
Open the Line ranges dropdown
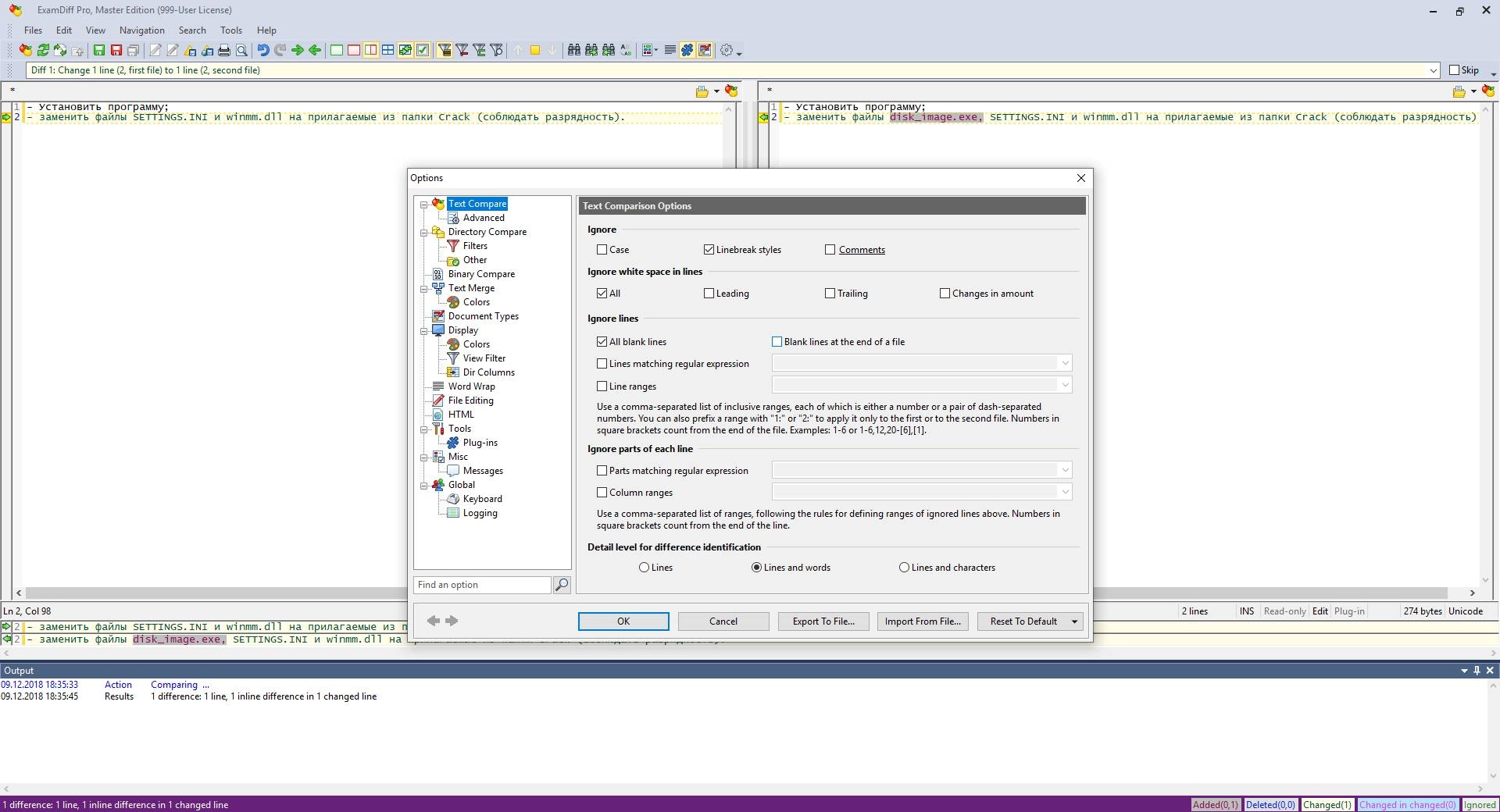pyautogui.click(x=1064, y=385)
